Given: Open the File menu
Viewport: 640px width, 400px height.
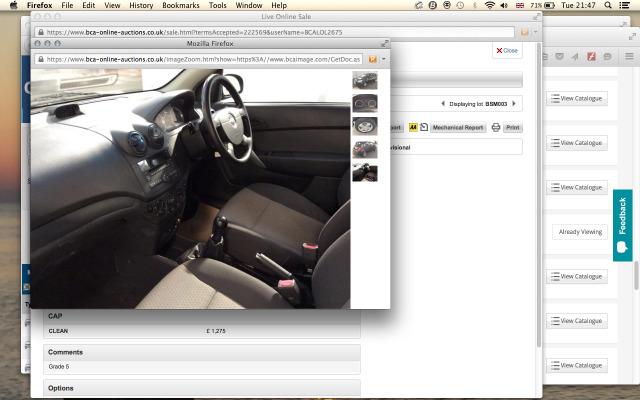Looking at the screenshot, I should [x=67, y=5].
